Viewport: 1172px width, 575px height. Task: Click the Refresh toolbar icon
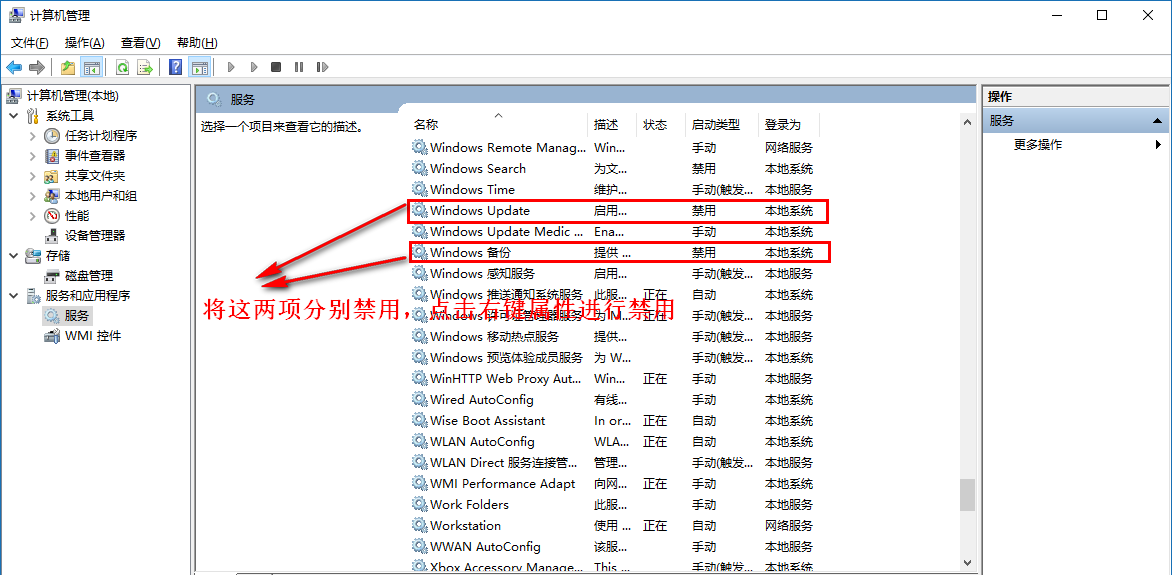123,67
